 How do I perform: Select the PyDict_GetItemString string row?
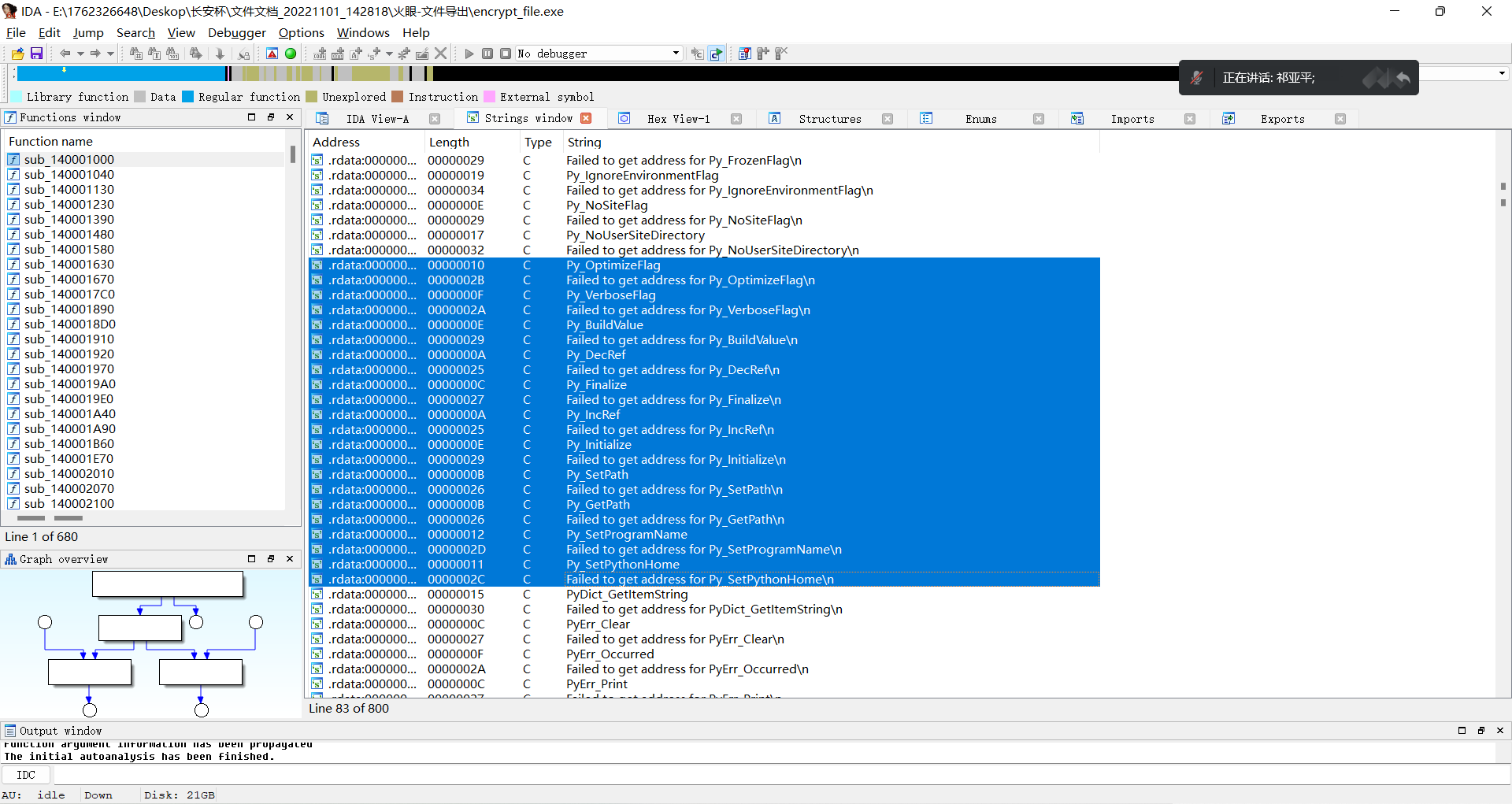coord(704,594)
